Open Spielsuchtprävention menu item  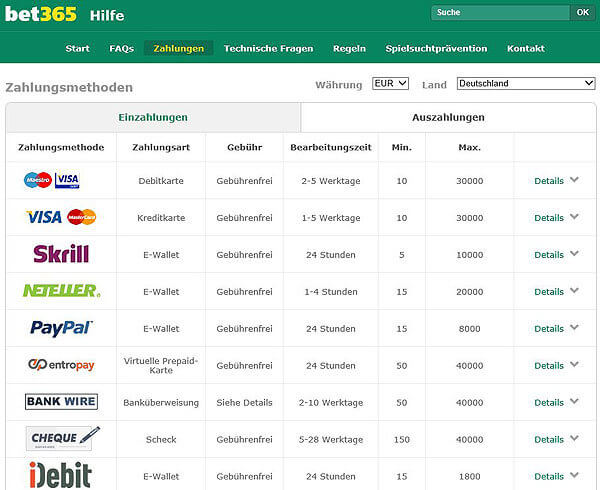tap(437, 49)
